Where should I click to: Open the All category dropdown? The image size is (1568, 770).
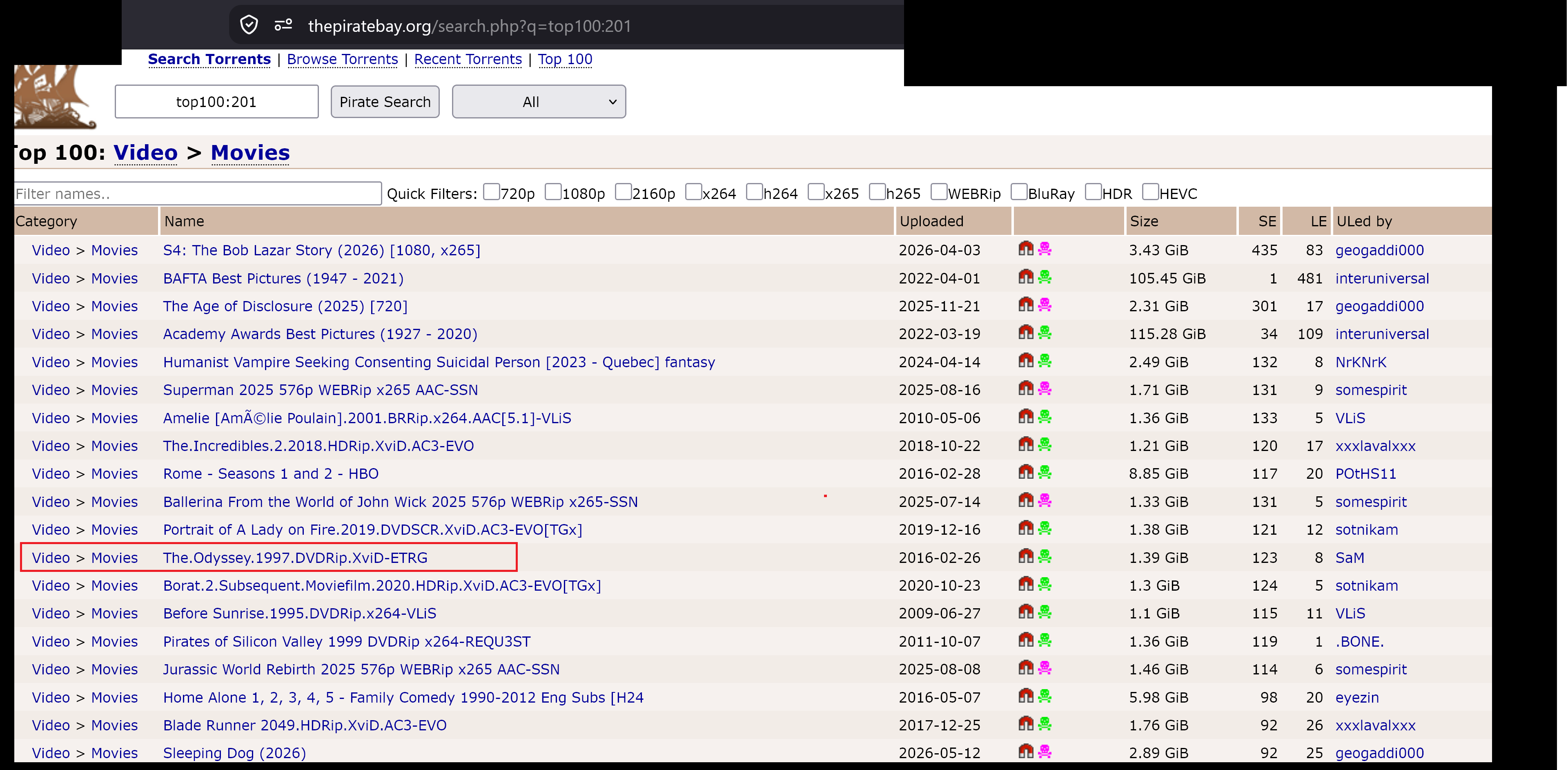(x=539, y=102)
